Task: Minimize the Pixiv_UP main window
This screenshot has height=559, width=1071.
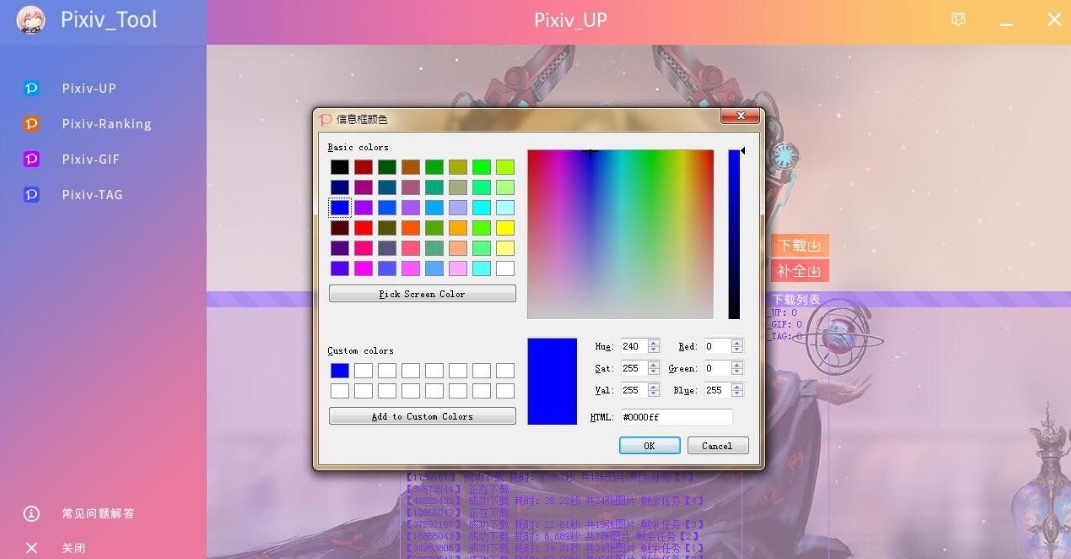Action: [x=1006, y=23]
